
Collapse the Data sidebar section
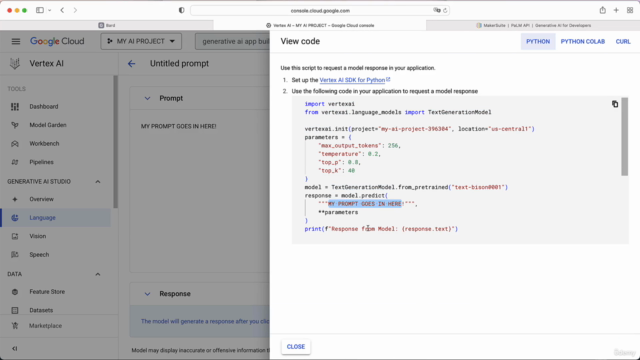98,274
